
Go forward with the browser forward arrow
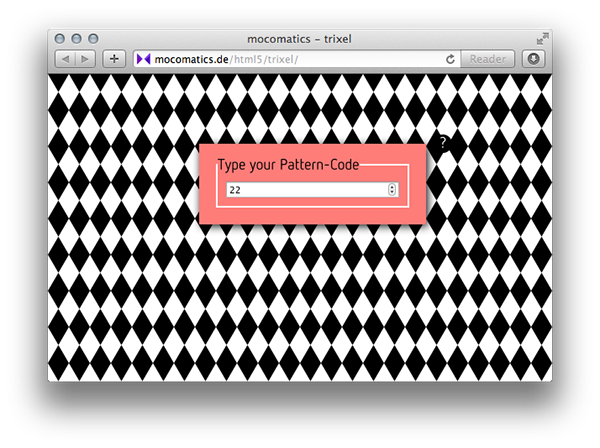(85, 59)
